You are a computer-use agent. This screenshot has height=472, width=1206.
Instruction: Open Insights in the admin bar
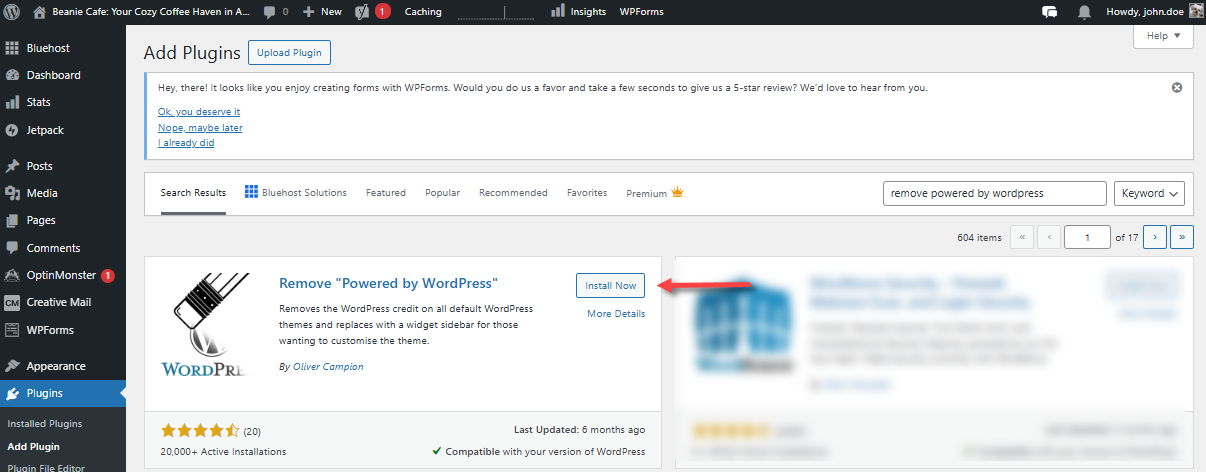(578, 12)
